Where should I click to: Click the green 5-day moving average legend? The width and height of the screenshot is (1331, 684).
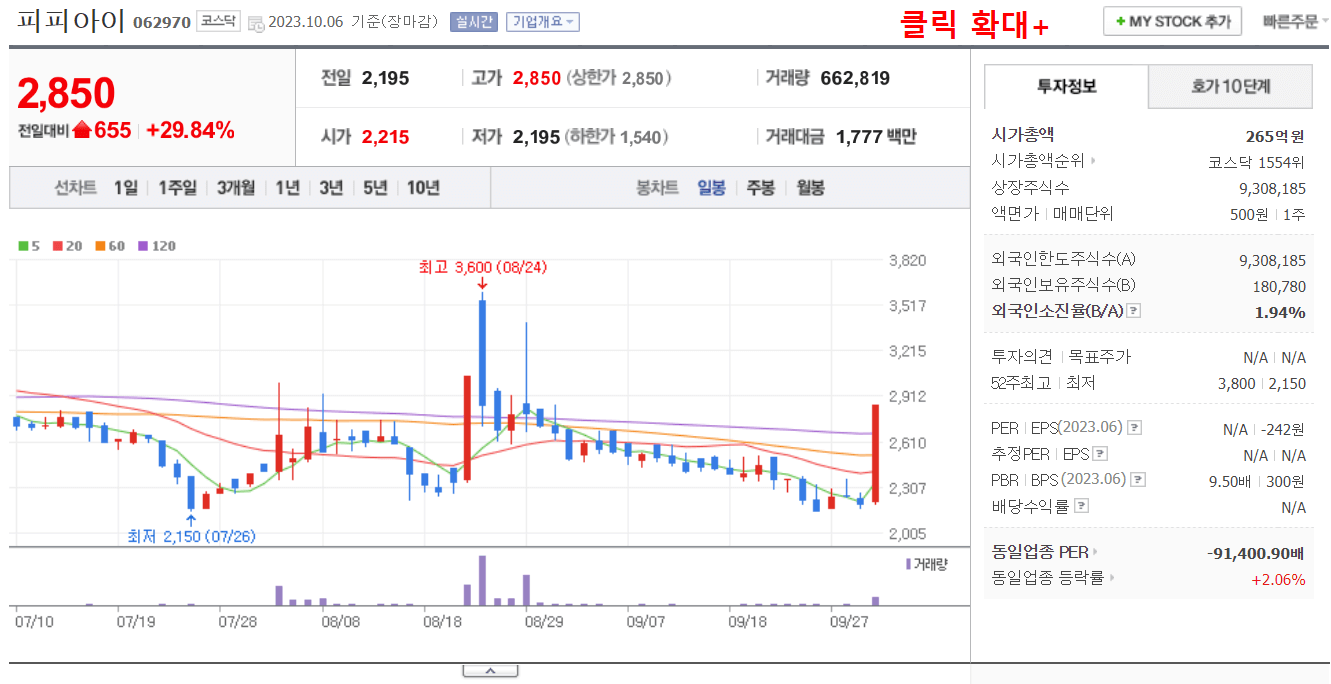pyautogui.click(x=29, y=246)
